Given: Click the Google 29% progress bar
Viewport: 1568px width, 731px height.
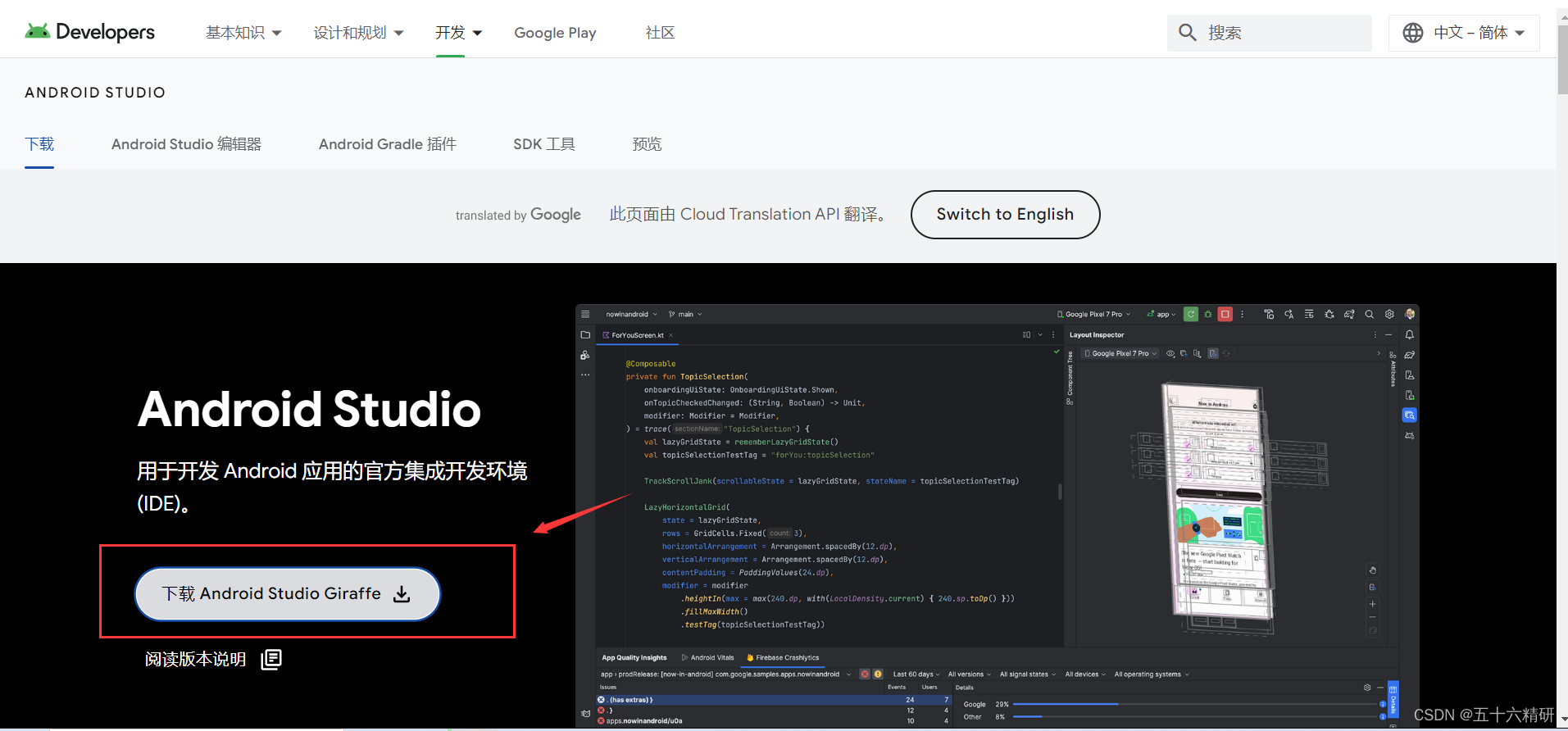Looking at the screenshot, I should pyautogui.click(x=1195, y=704).
